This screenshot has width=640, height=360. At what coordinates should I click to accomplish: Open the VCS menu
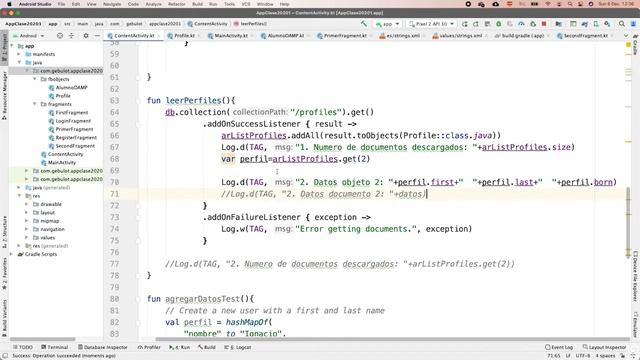(x=246, y=4)
